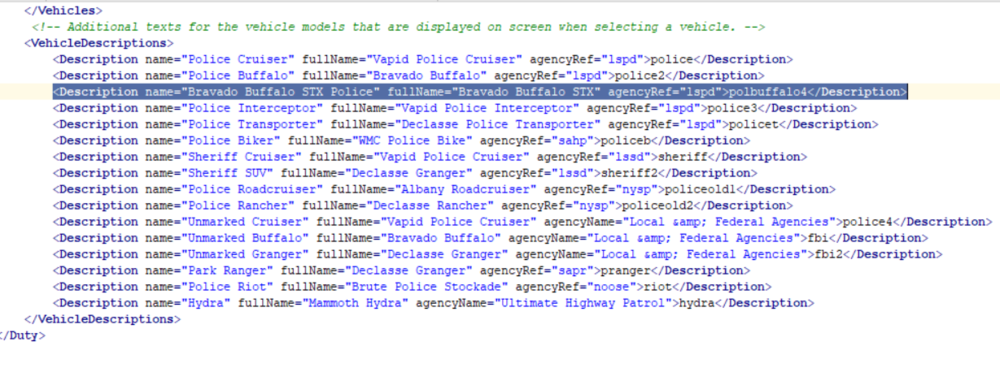
Task: Click the "Mammoth Hydra" fullName value
Action: (x=356, y=303)
